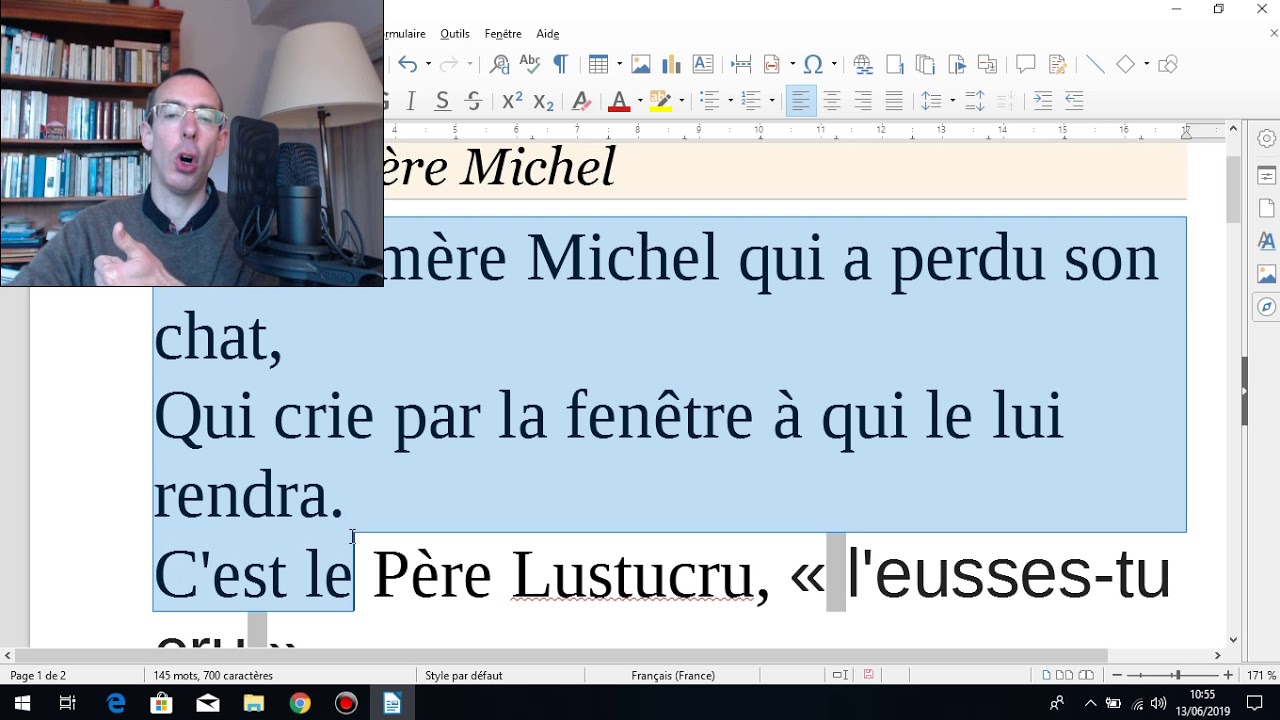Apply yellow highlighting color
The image size is (1280, 720).
(660, 100)
